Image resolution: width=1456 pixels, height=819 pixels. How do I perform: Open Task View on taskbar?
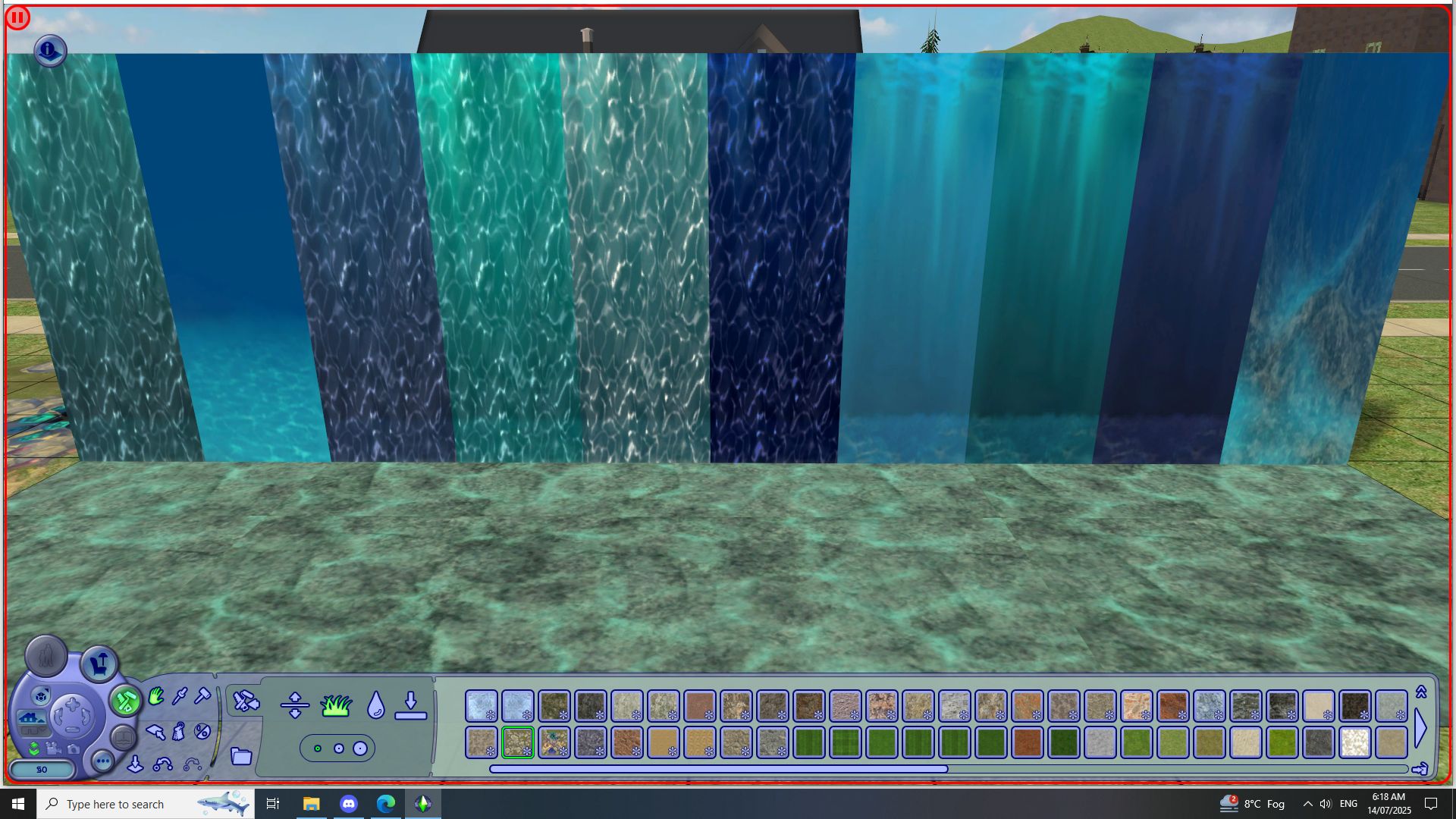[273, 804]
